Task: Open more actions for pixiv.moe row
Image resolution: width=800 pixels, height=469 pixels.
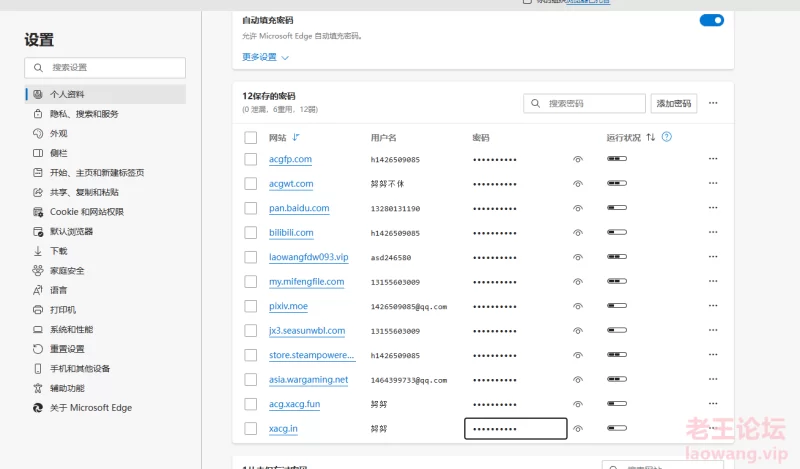Action: point(713,306)
